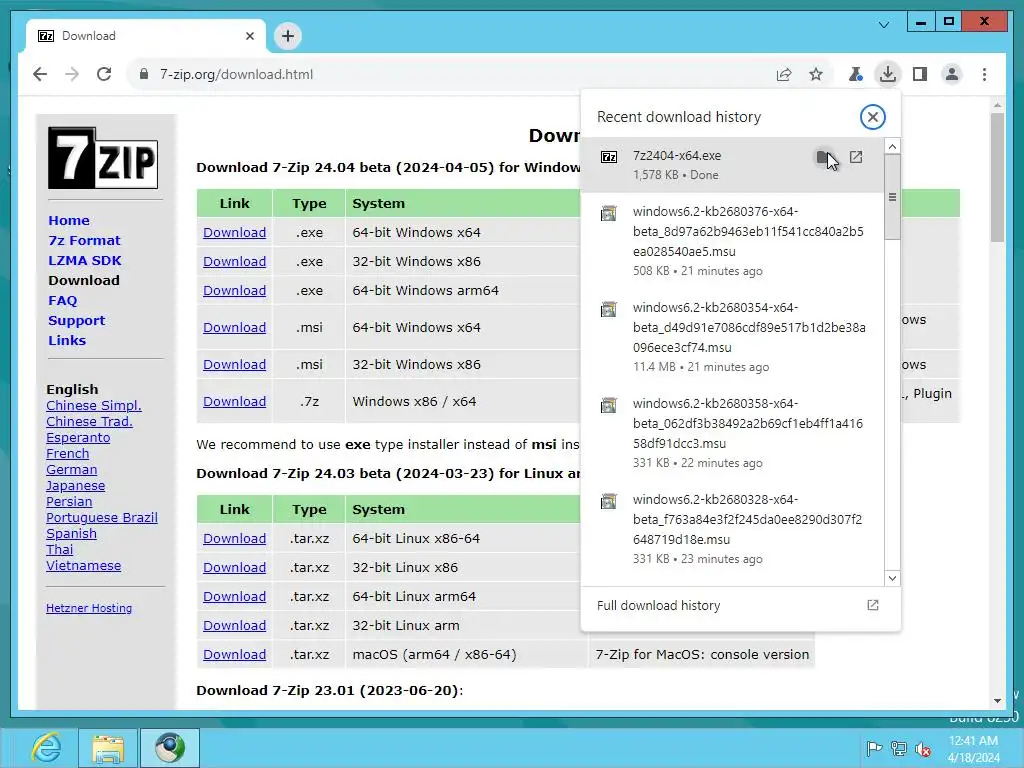Open the 7z Format page
Image resolution: width=1024 pixels, height=768 pixels.
point(84,240)
